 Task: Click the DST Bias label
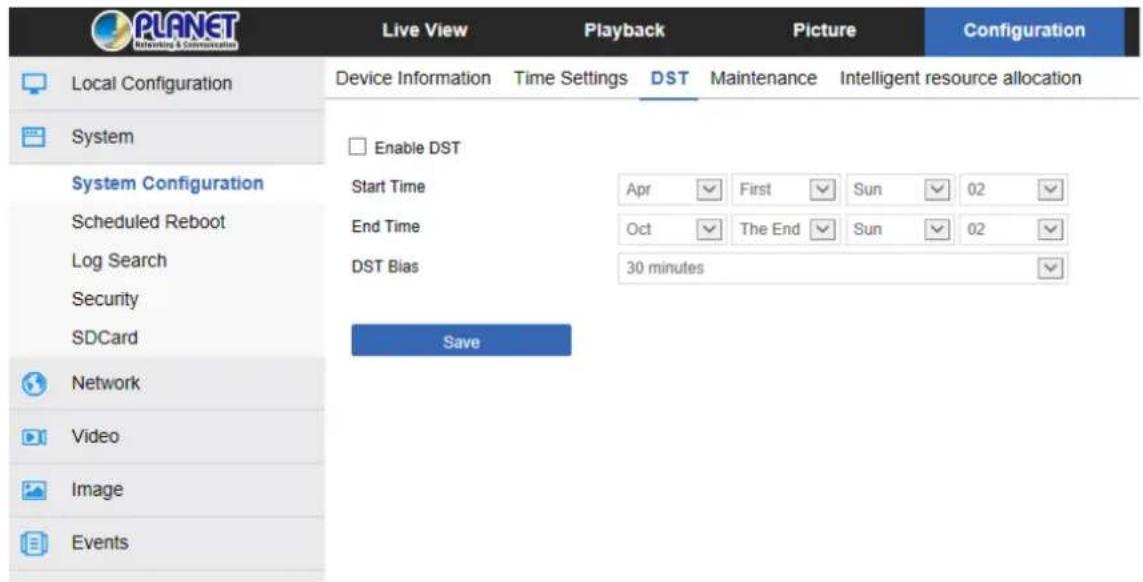[385, 267]
